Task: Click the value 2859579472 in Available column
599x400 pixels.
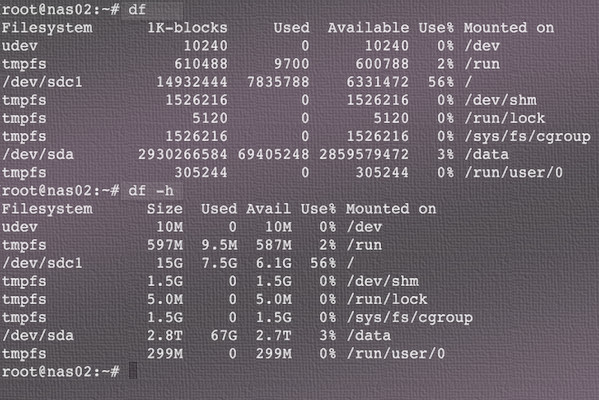Action: click(364, 154)
